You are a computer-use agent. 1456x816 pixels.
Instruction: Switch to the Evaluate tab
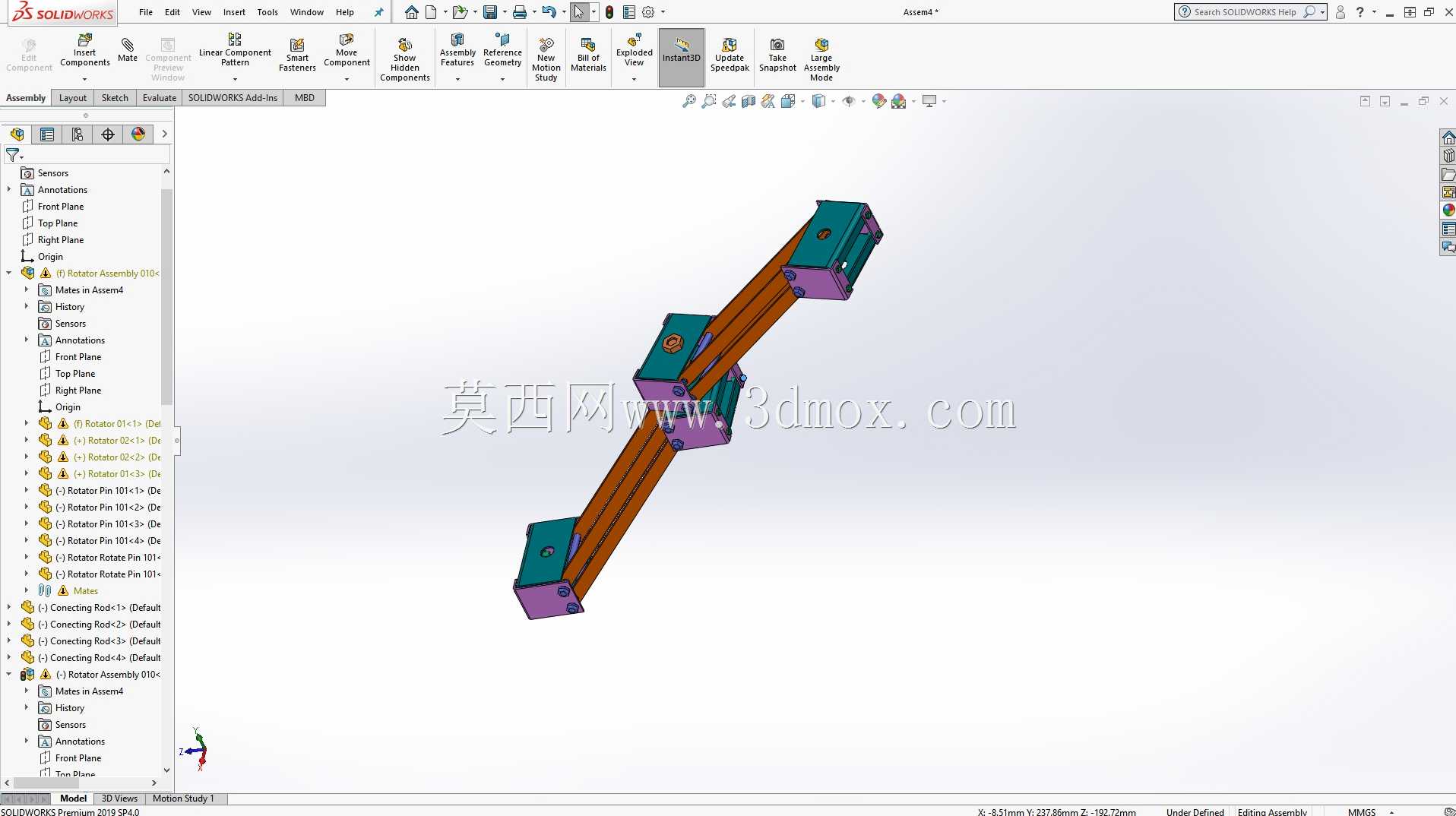point(160,98)
